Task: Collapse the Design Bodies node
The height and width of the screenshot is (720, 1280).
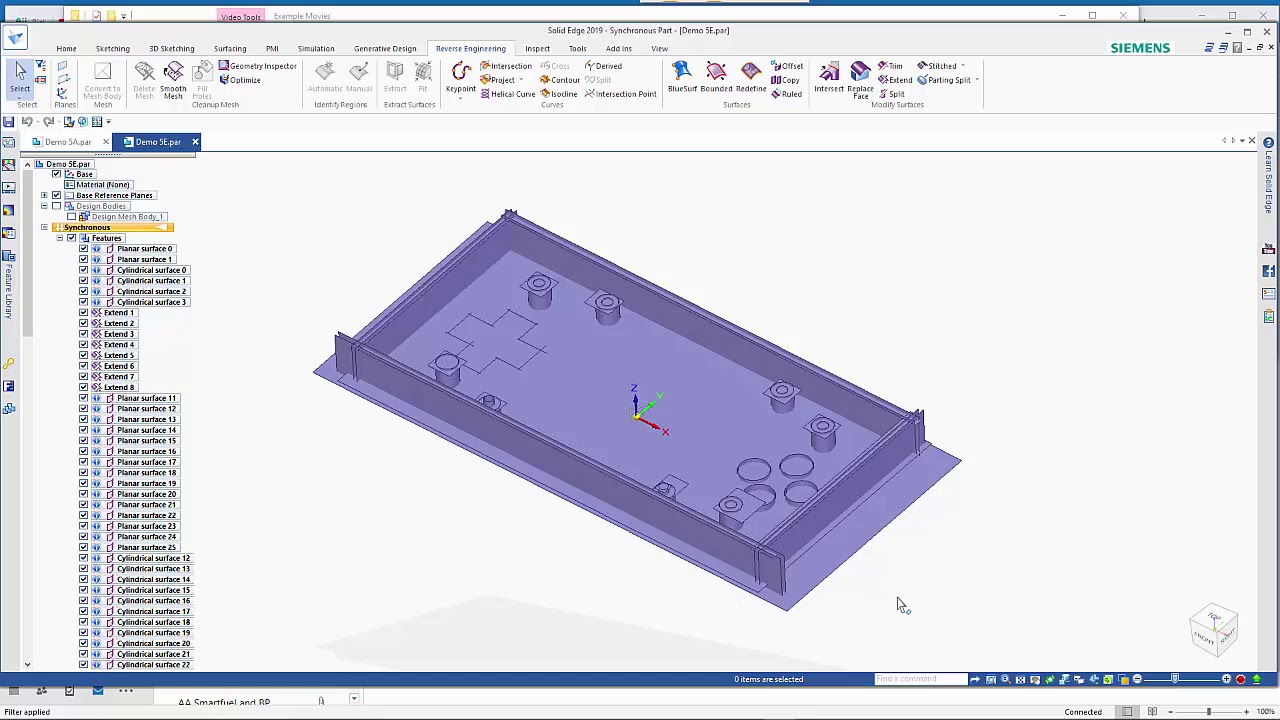Action: (x=44, y=206)
